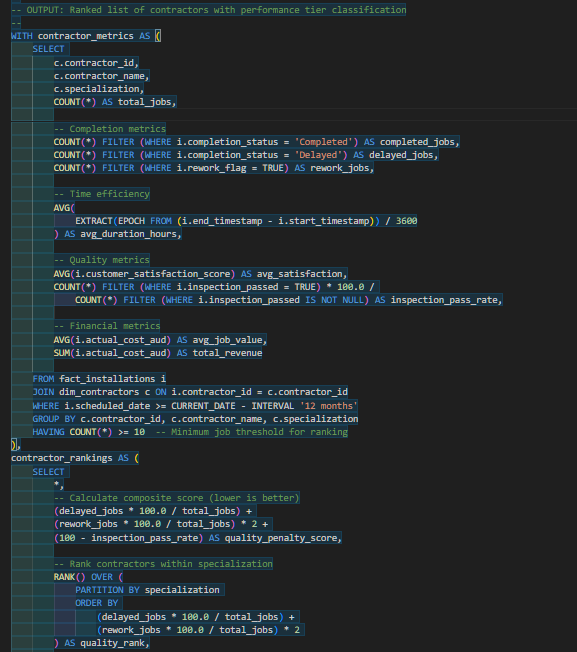
Task: Click 'fact_installations i' table name
Action: point(113,379)
